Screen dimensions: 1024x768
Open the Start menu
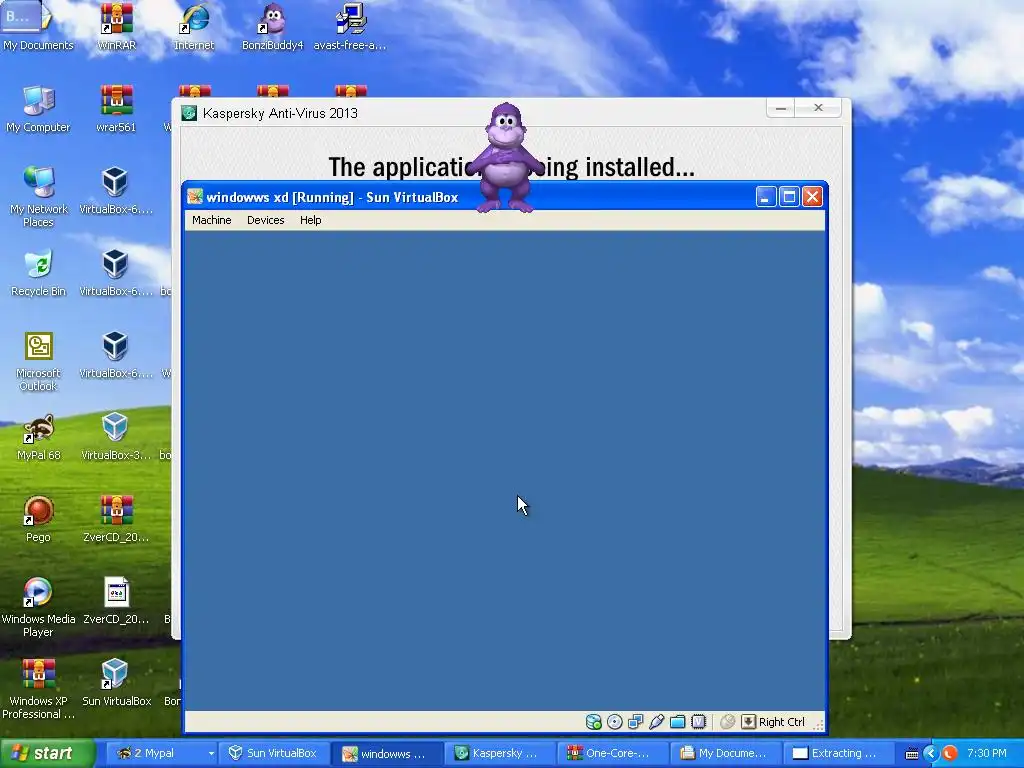(x=46, y=753)
